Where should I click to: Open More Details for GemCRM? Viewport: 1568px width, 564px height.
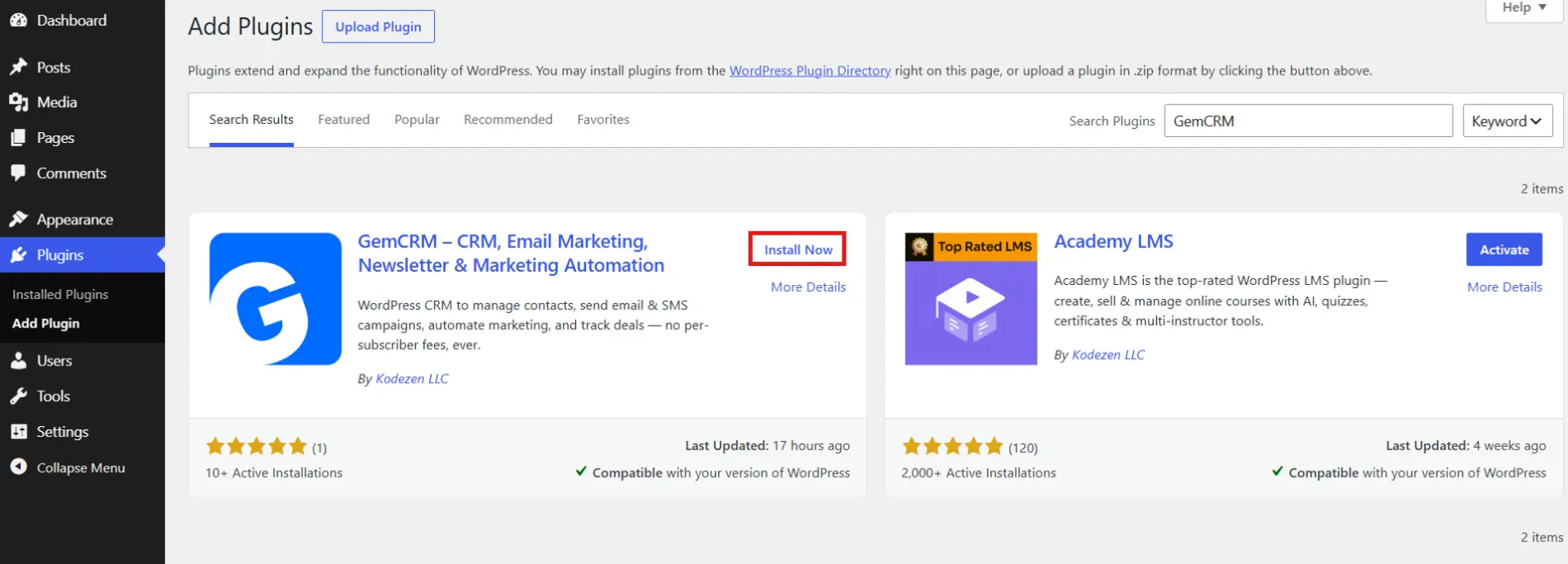[808, 287]
